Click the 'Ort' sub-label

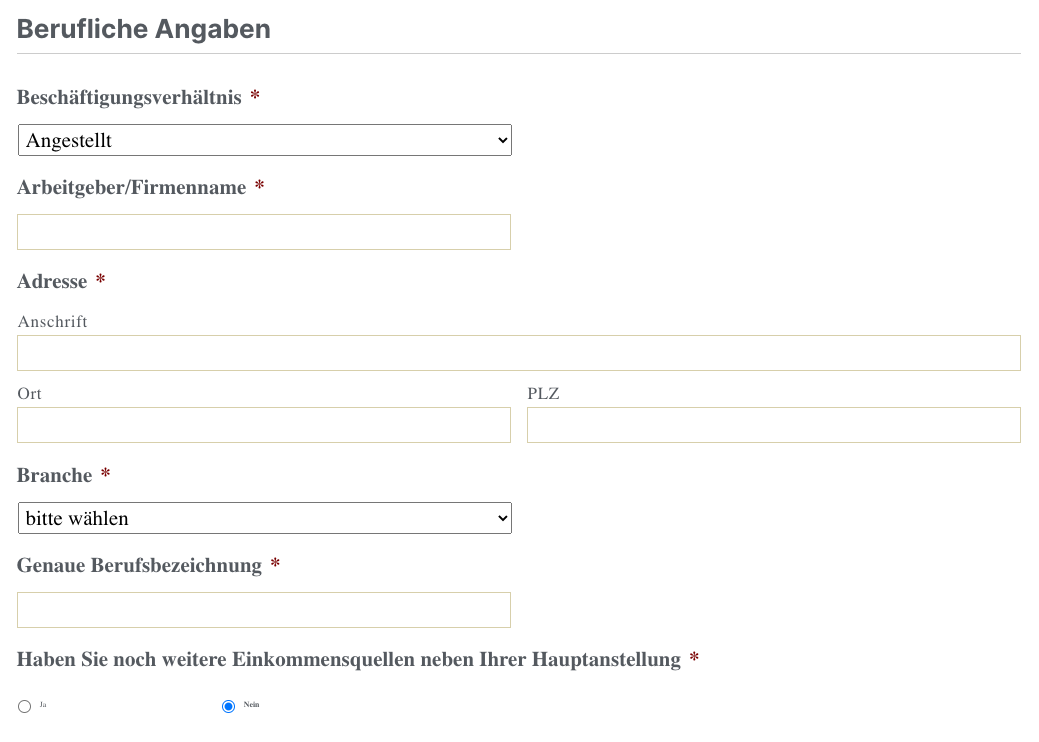(30, 393)
